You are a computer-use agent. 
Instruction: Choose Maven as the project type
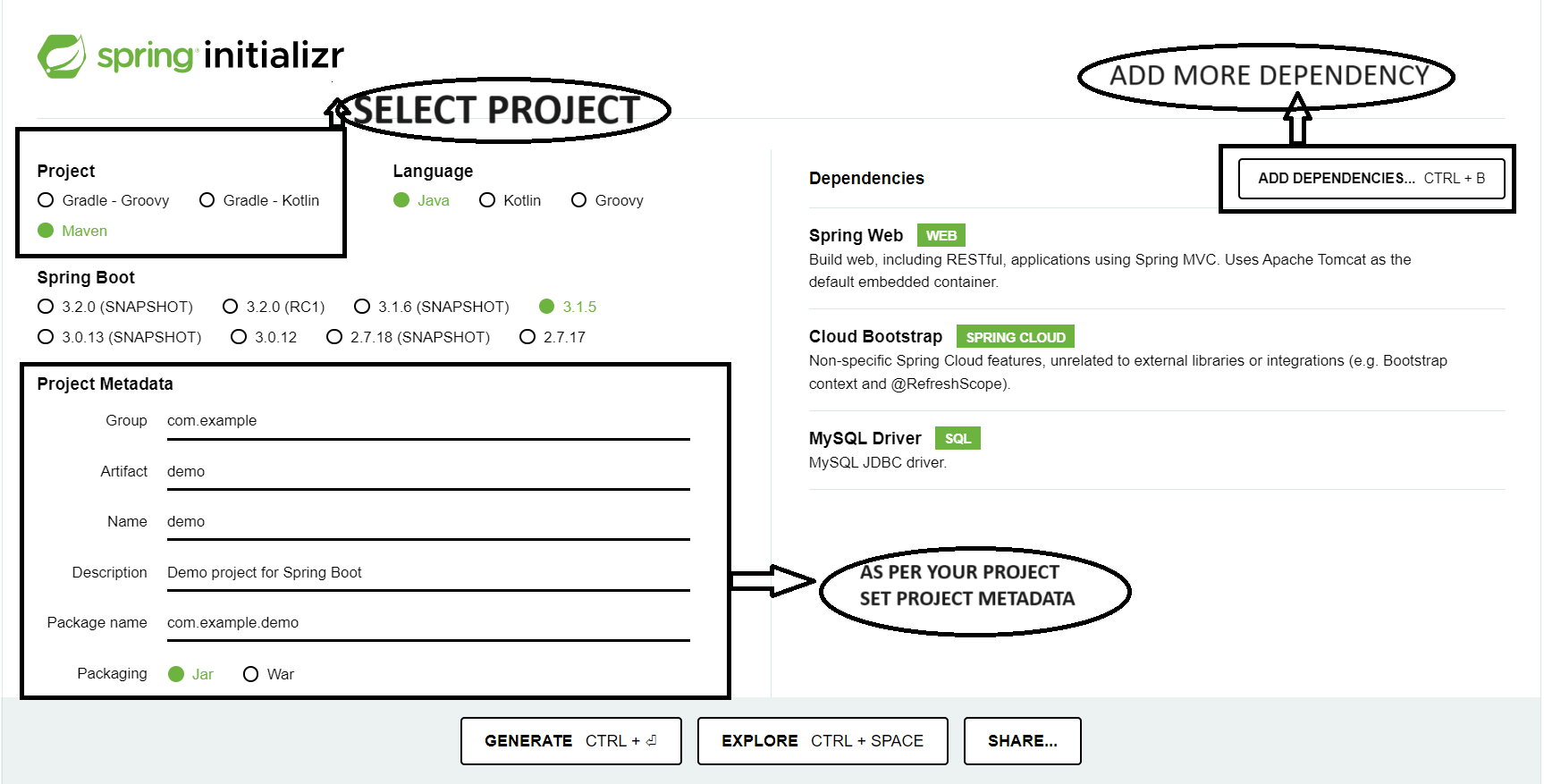(x=46, y=231)
